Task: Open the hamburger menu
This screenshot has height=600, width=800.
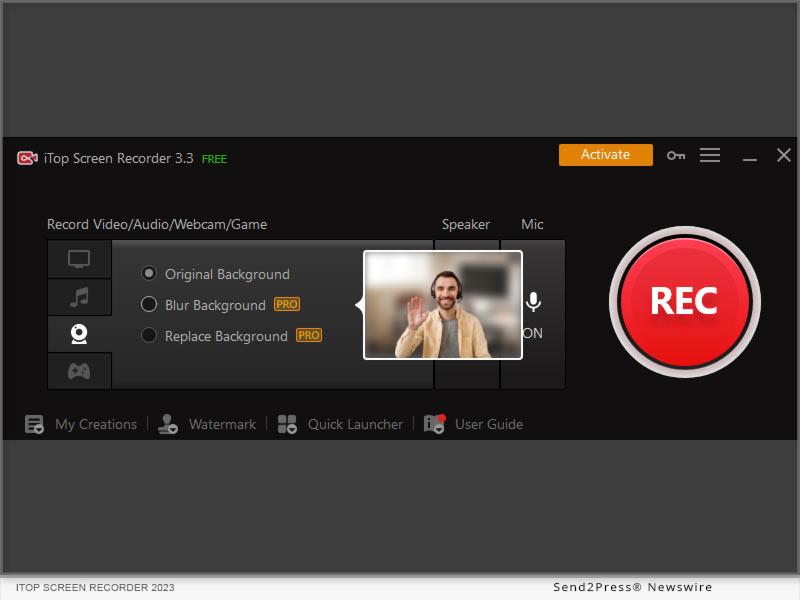Action: point(710,155)
